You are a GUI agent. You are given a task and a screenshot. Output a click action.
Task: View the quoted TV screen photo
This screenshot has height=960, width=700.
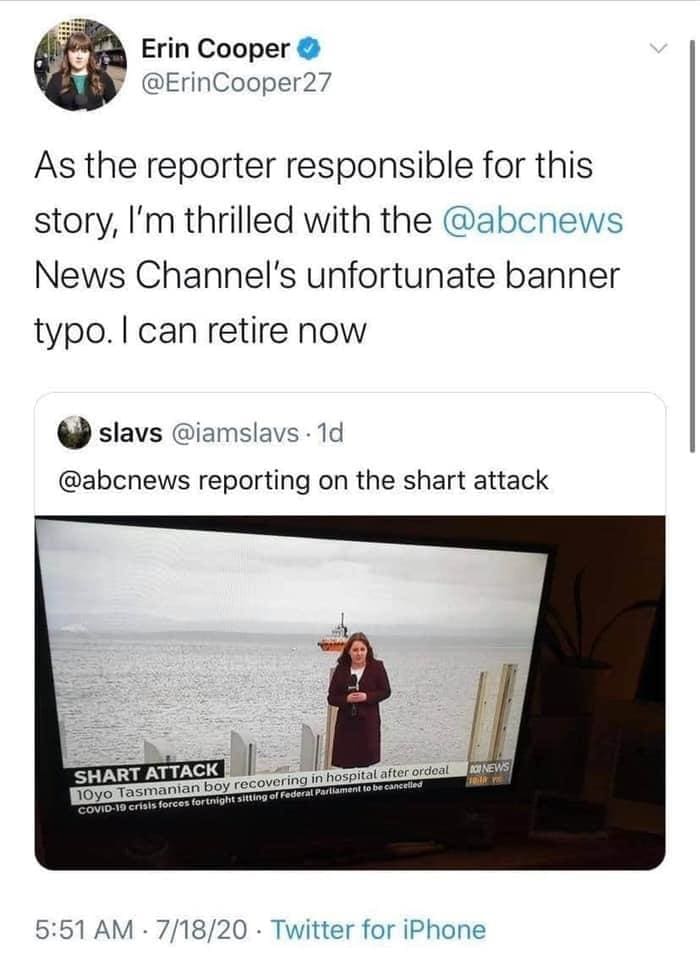pos(350,692)
